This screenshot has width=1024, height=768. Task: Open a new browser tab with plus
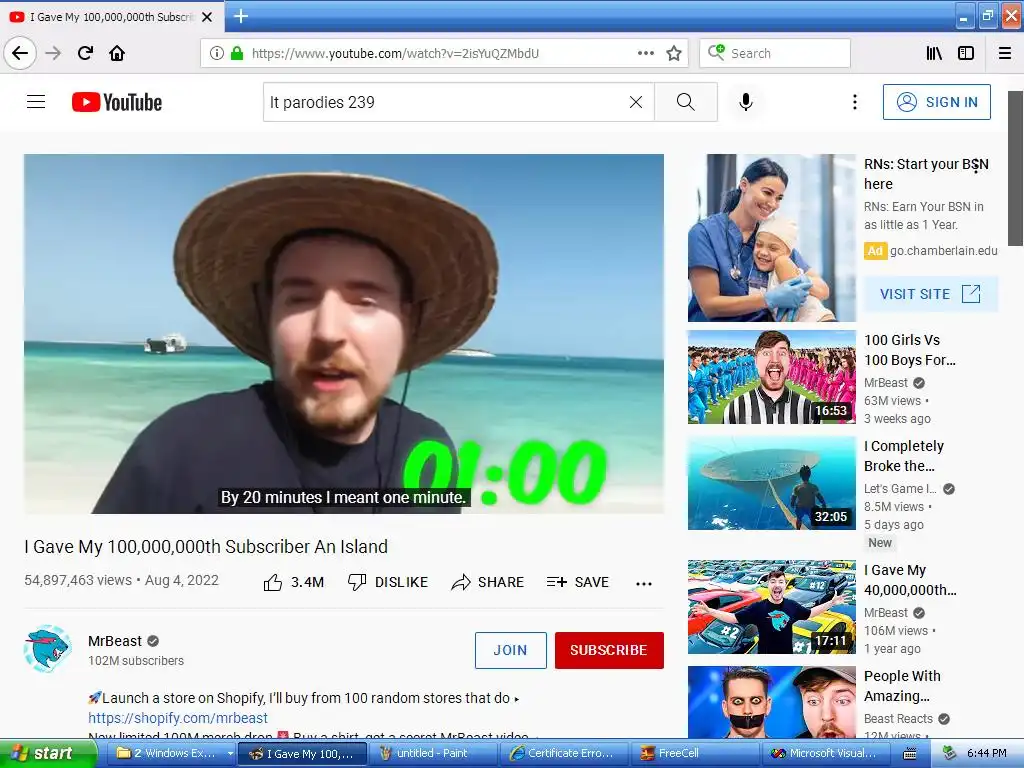[x=241, y=16]
